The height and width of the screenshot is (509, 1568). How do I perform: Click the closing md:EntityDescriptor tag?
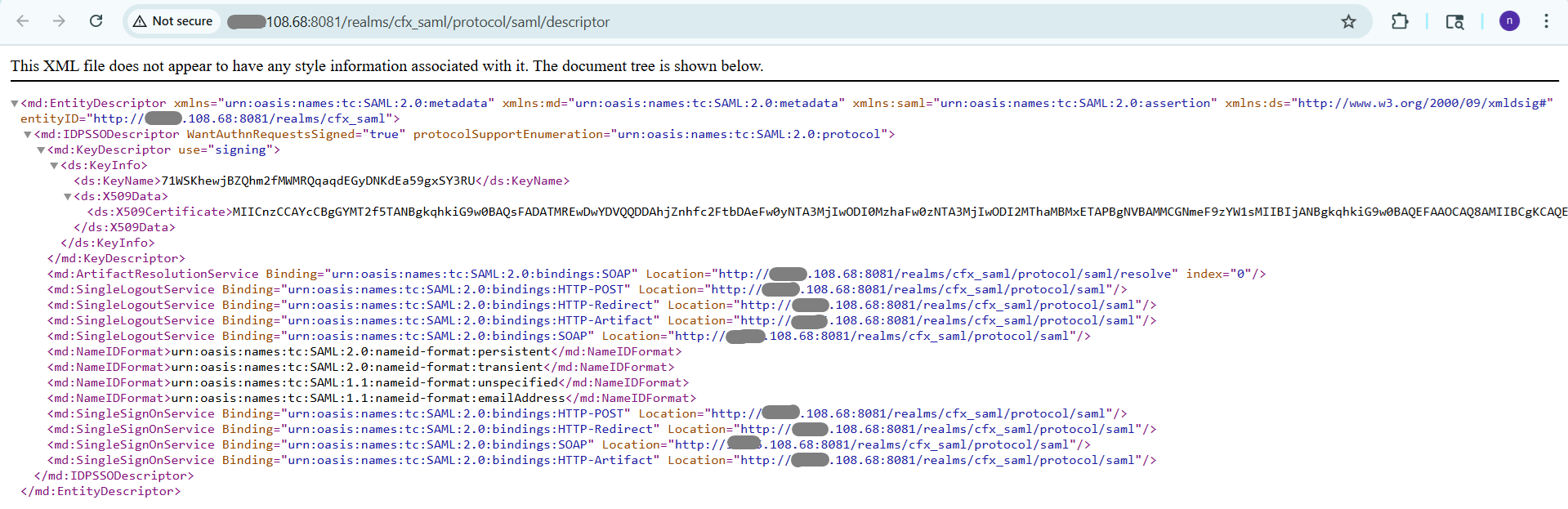coord(101,491)
